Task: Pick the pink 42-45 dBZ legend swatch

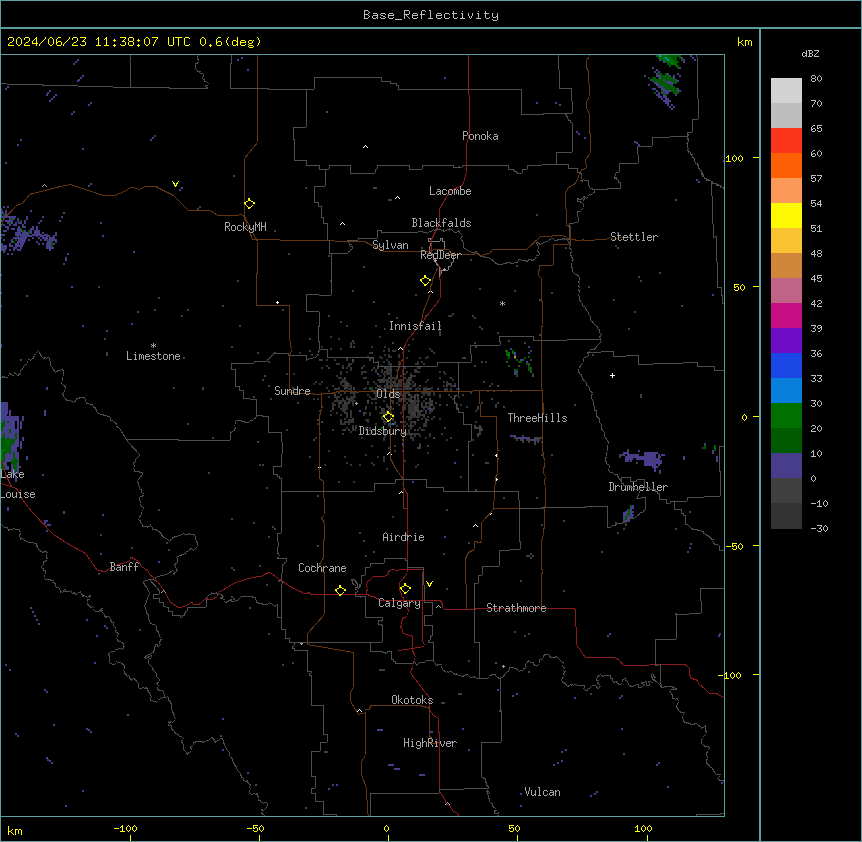Action: coord(786,291)
